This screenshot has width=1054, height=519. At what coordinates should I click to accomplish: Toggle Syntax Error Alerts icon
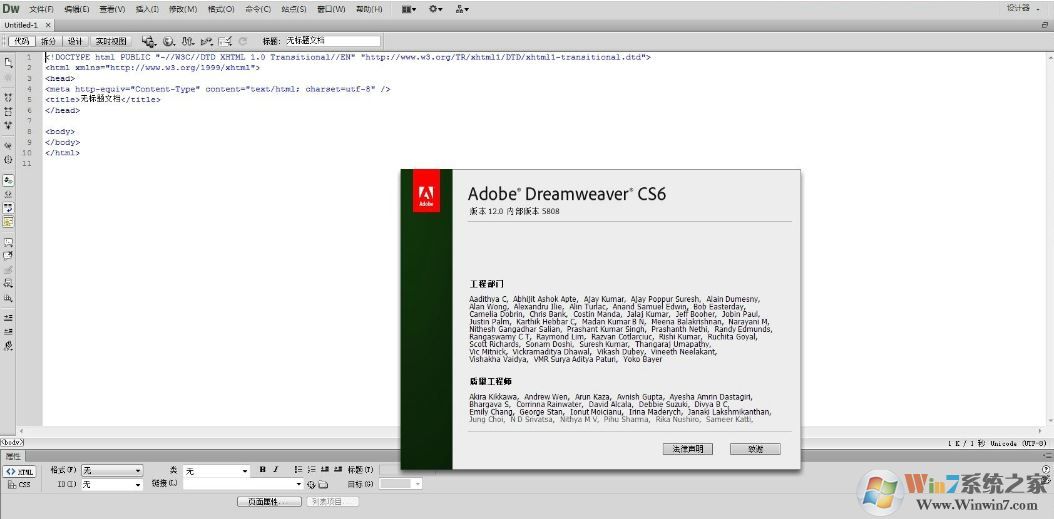pyautogui.click(x=8, y=222)
